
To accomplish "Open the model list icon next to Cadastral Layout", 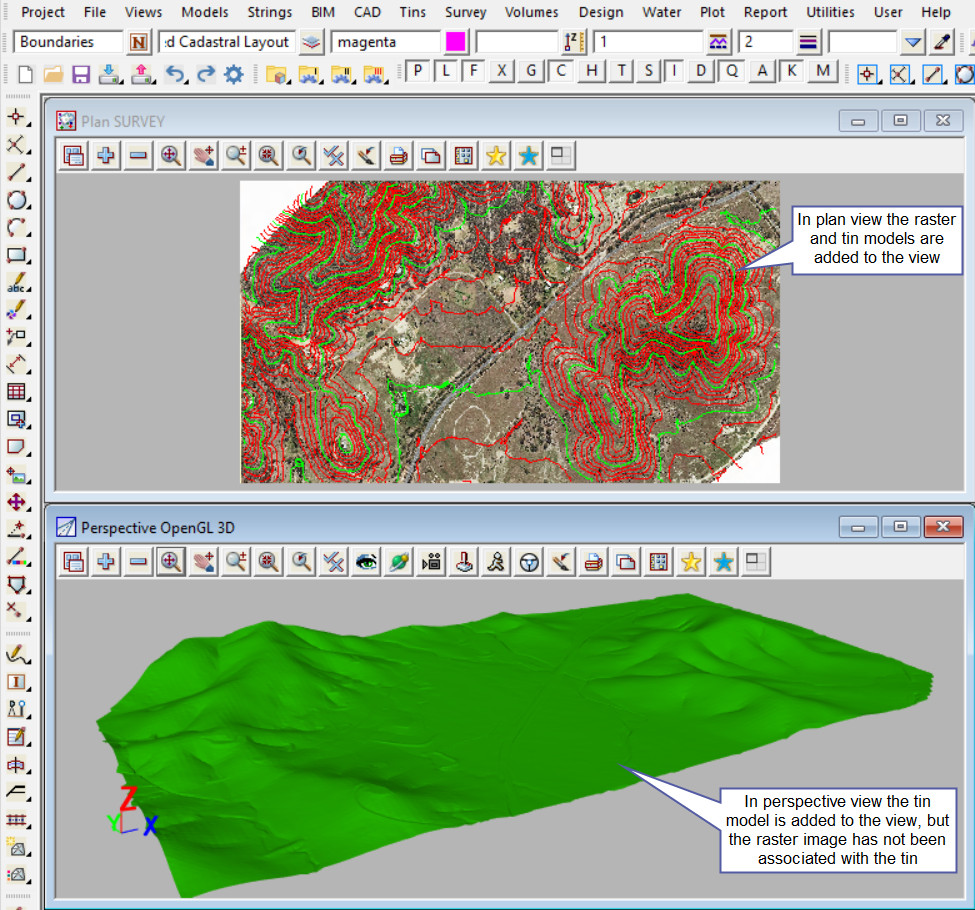I will (313, 42).
